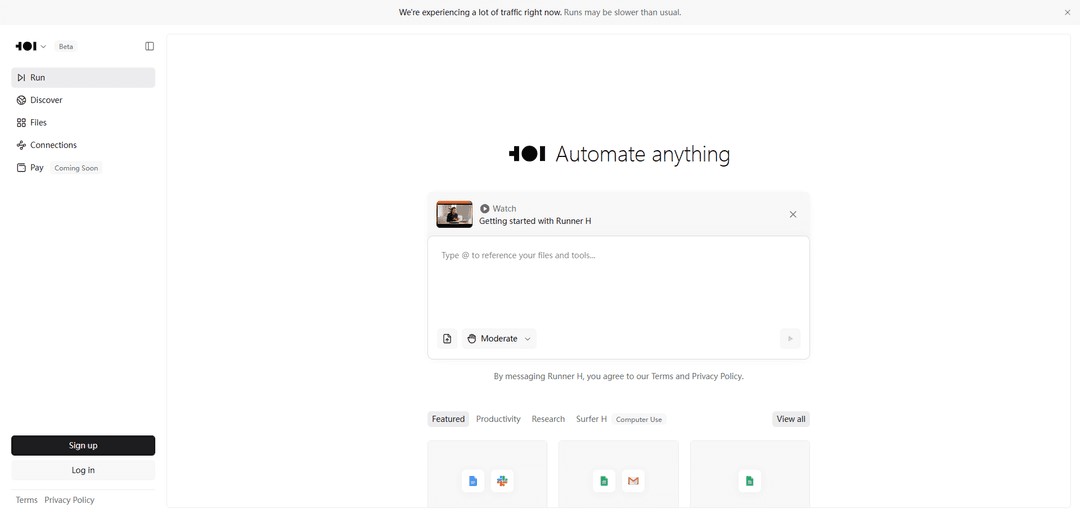This screenshot has height=517, width=1080.
Task: Click the H company logo in sidebar
Action: [x=25, y=46]
